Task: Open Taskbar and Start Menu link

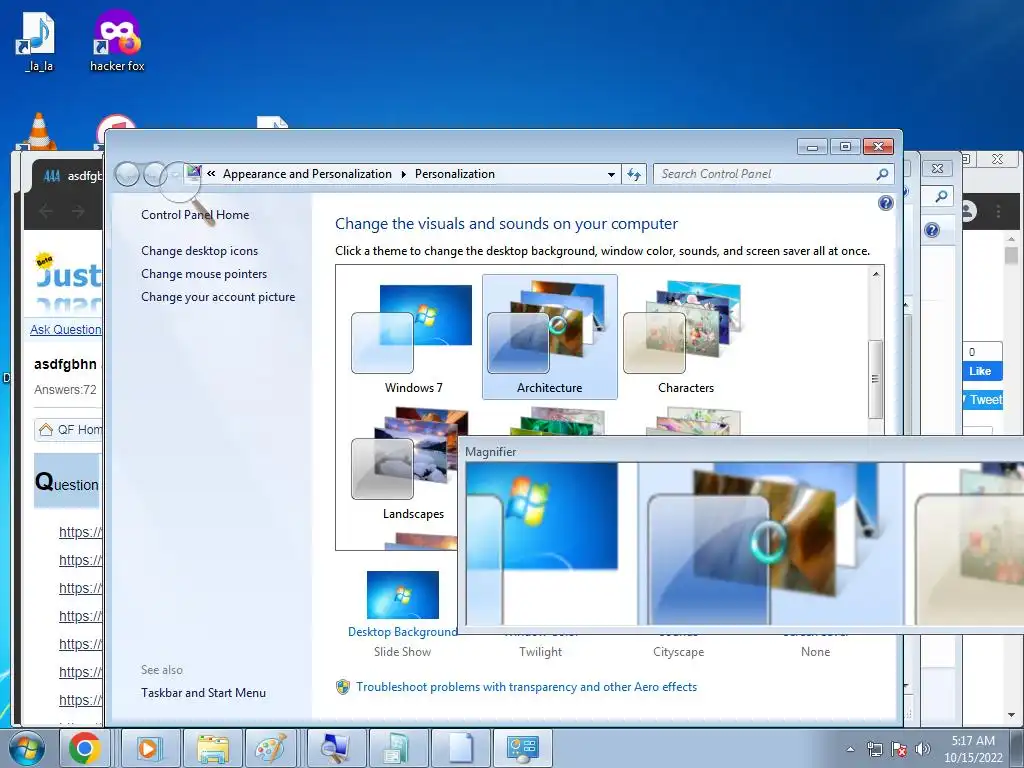Action: pos(203,693)
